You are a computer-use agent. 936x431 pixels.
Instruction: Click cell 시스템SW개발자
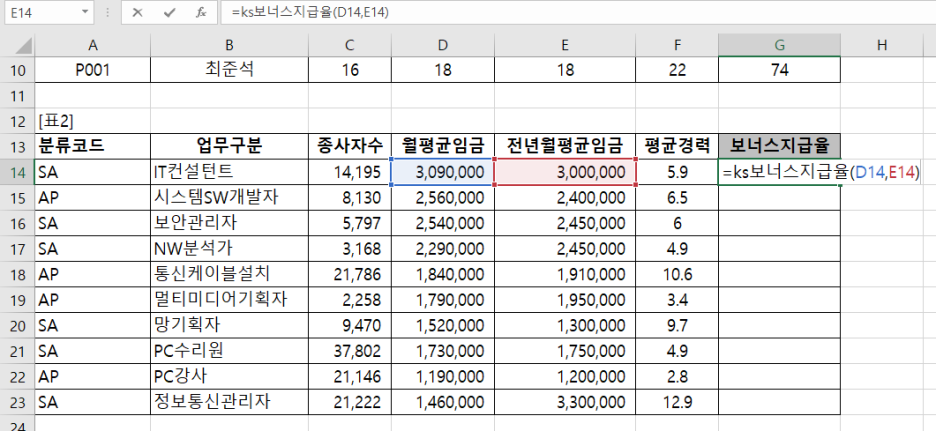pyautogui.click(x=229, y=198)
